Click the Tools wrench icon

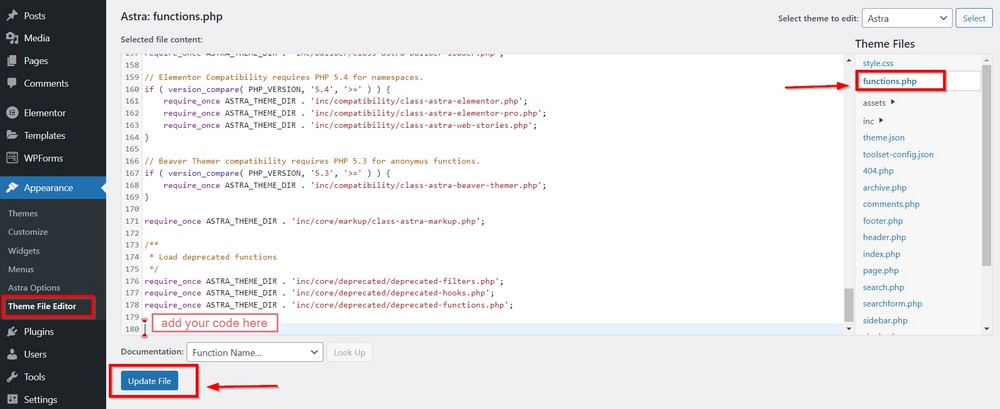pyautogui.click(x=11, y=377)
